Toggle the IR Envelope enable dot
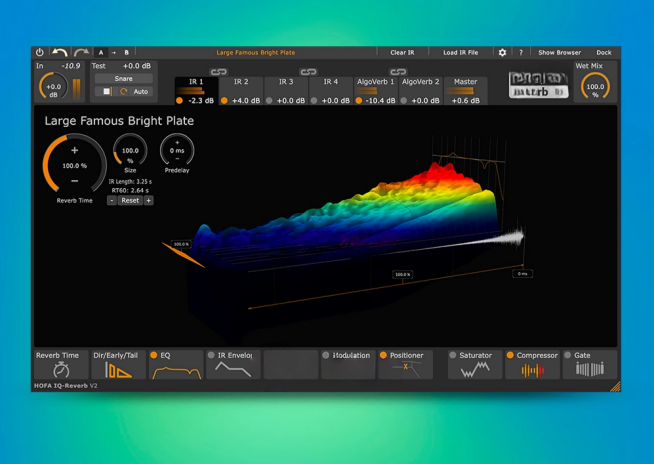This screenshot has height=464, width=654. pos(211,355)
